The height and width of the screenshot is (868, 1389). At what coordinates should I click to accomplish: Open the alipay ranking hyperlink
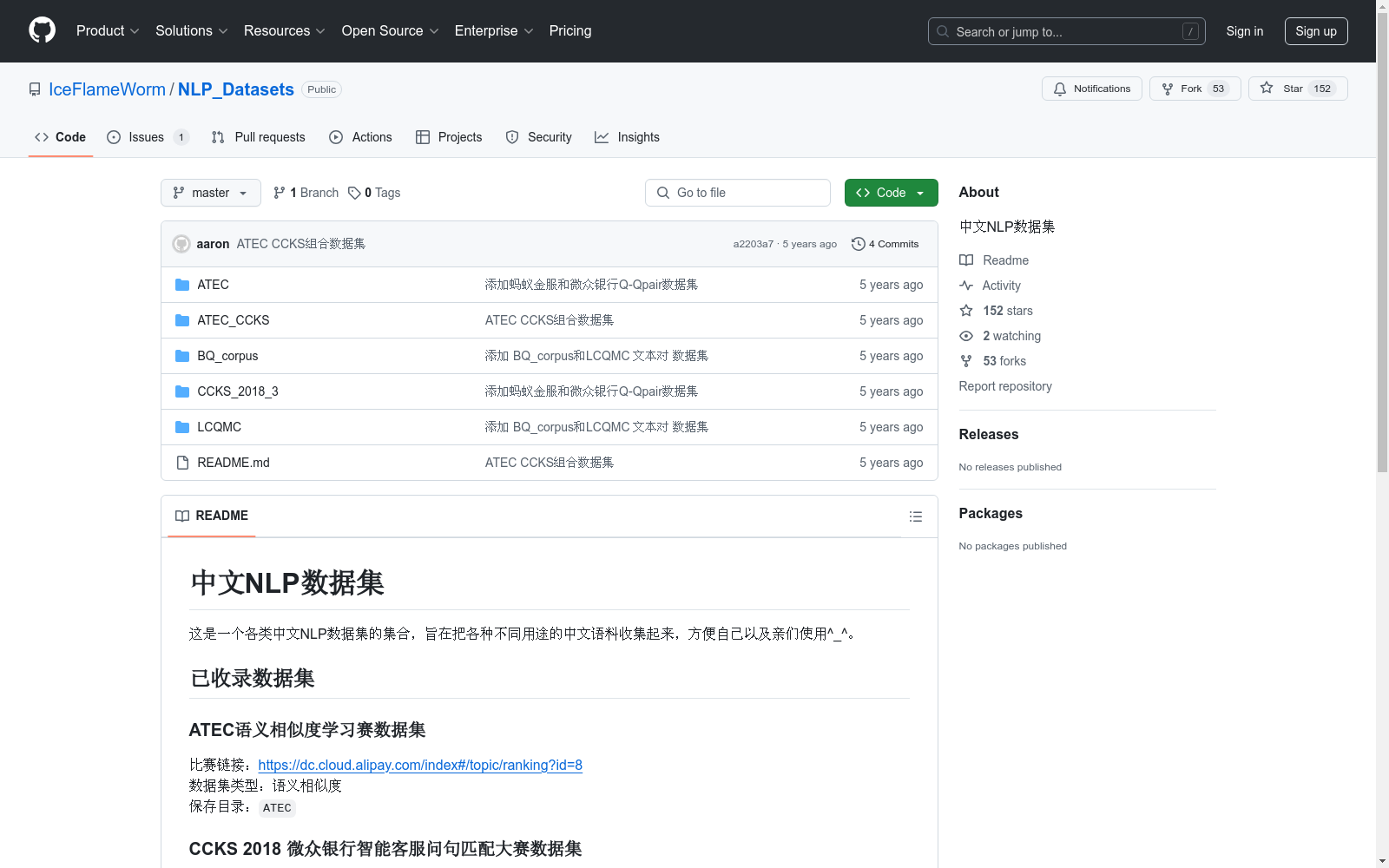pyautogui.click(x=420, y=765)
